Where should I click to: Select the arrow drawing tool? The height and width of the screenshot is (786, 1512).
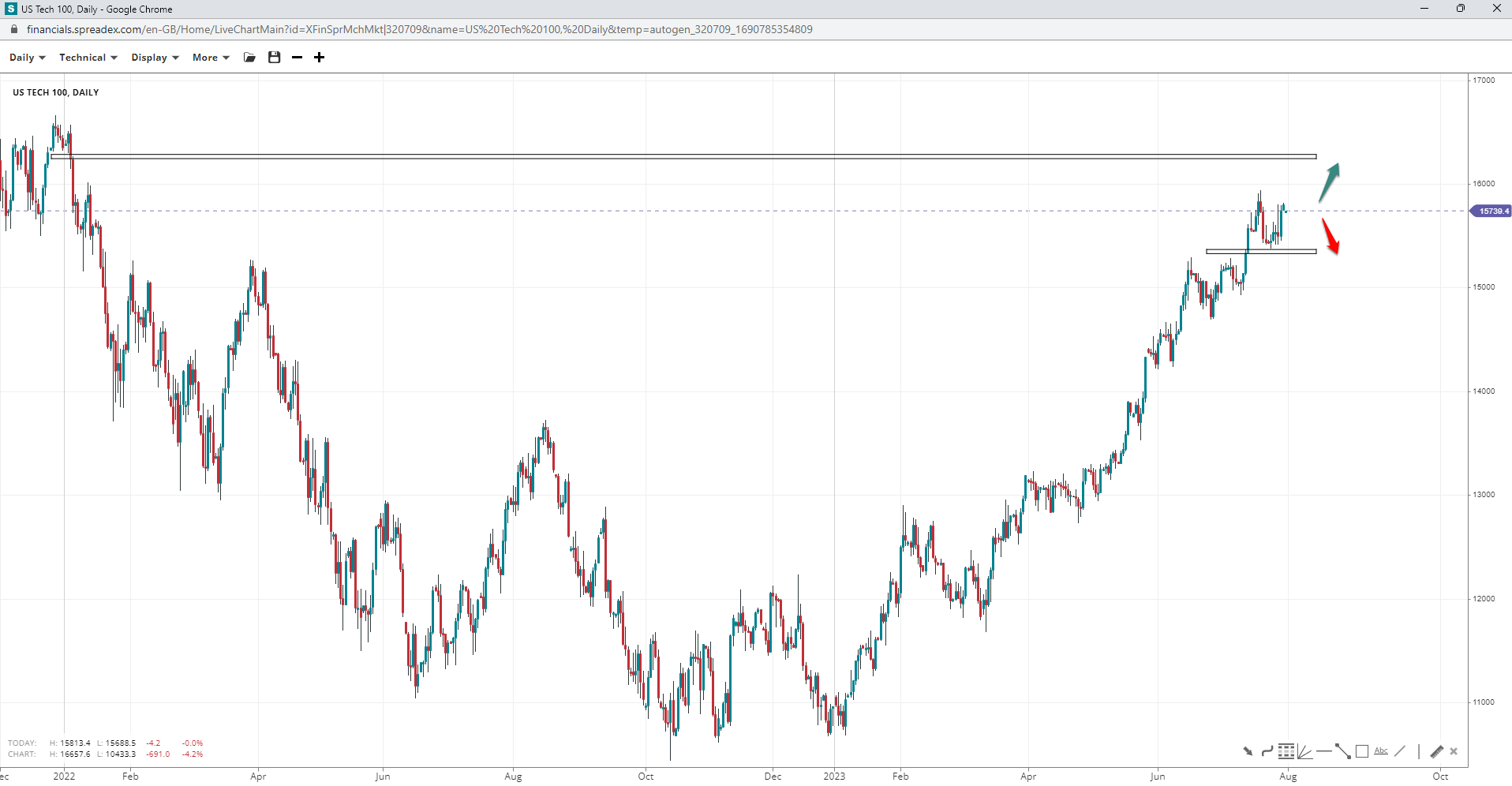1248,751
